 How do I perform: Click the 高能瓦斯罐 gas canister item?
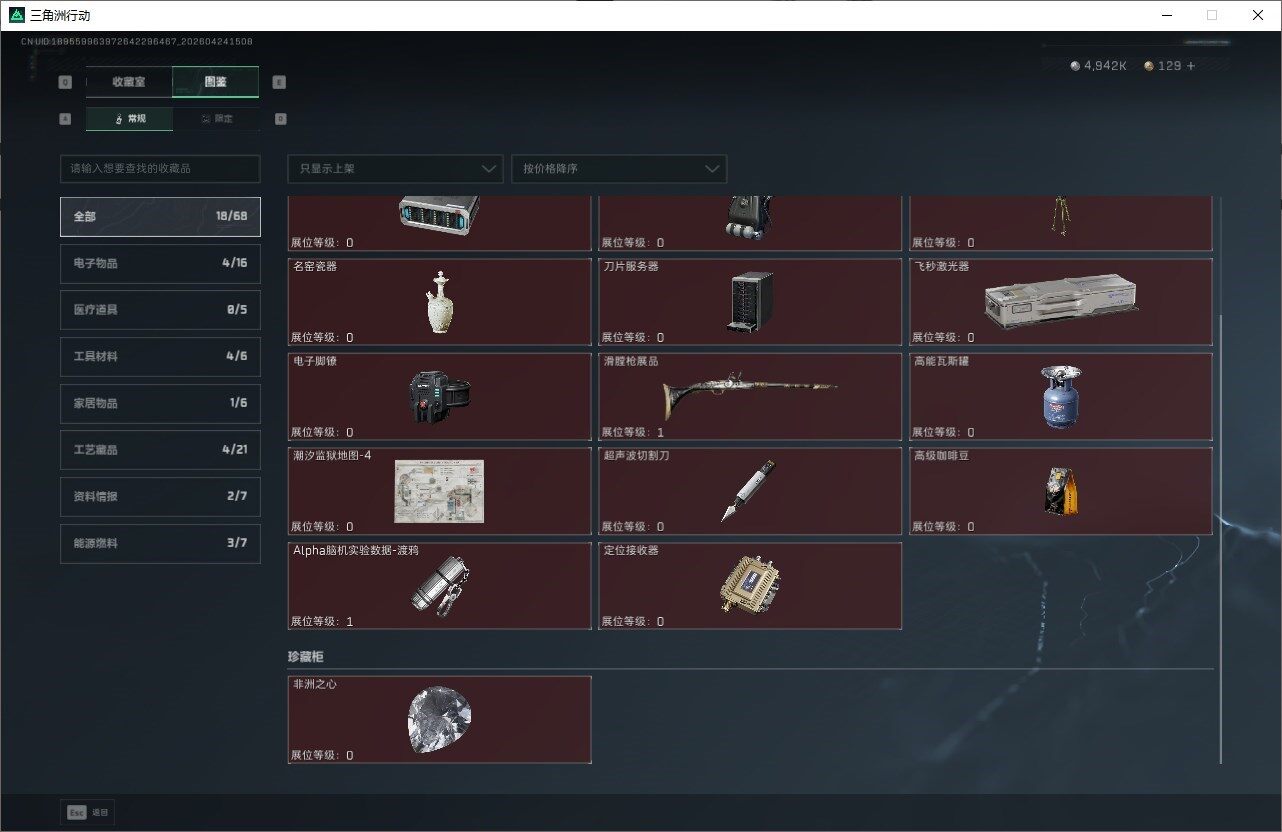click(x=1061, y=397)
